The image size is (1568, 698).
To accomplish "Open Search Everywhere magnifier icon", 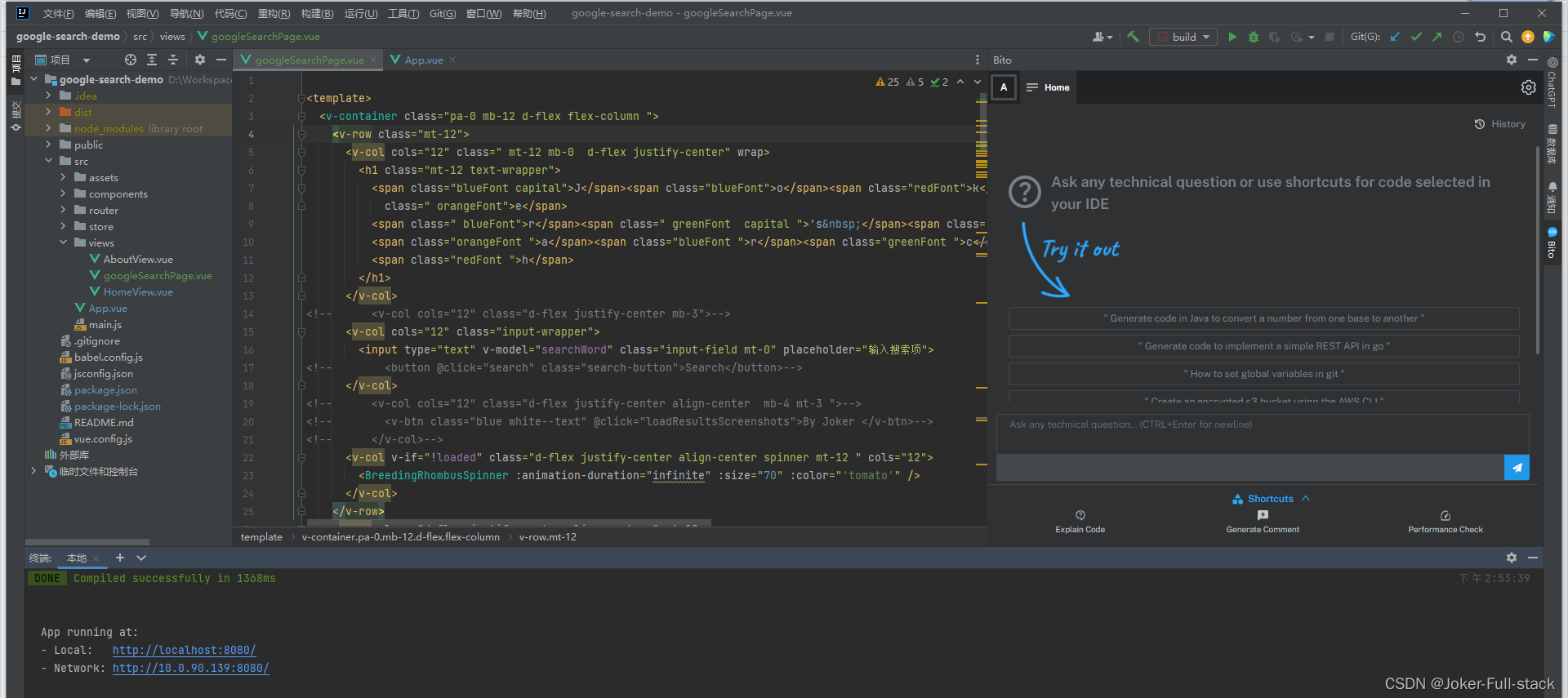I will point(1507,37).
